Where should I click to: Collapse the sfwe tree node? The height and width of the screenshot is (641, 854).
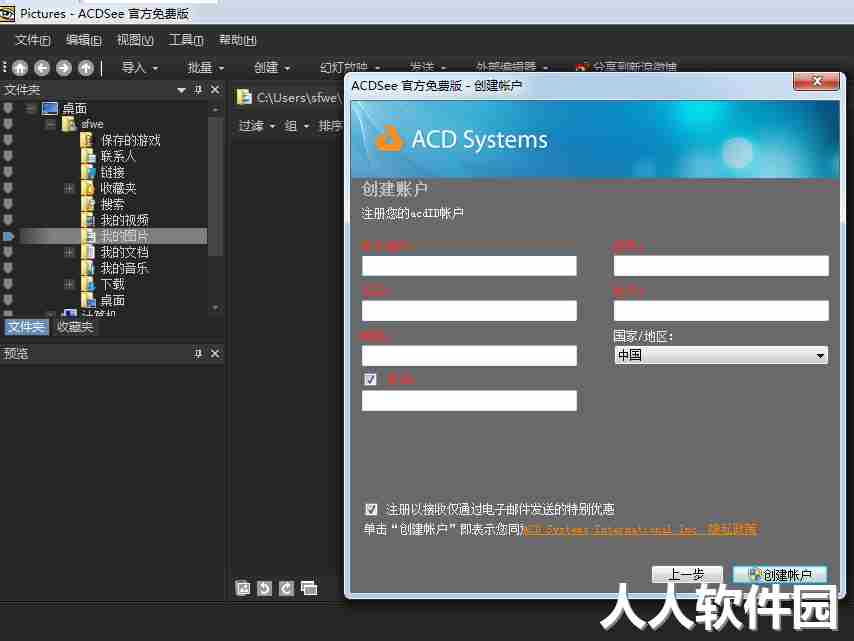coord(50,124)
